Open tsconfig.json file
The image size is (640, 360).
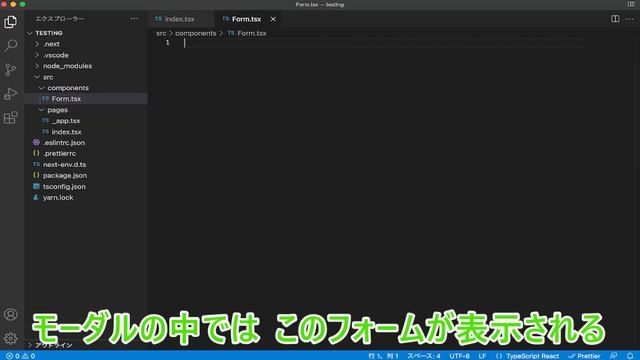(86, 187)
